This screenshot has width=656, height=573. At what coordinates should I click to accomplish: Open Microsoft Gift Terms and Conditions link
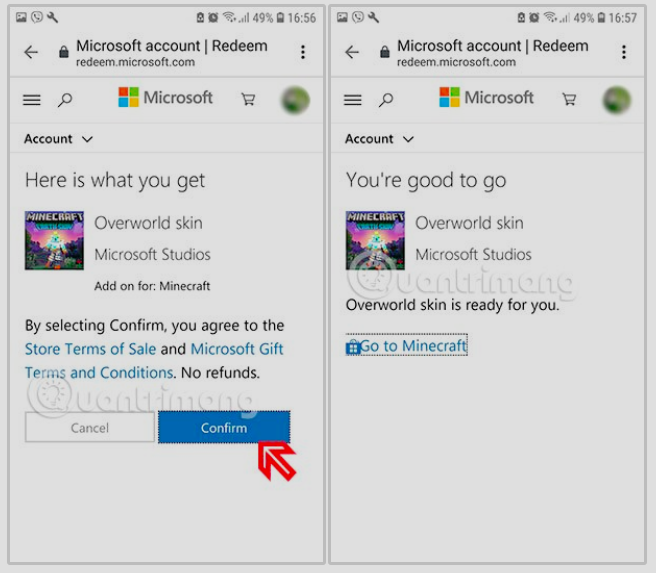coord(154,361)
